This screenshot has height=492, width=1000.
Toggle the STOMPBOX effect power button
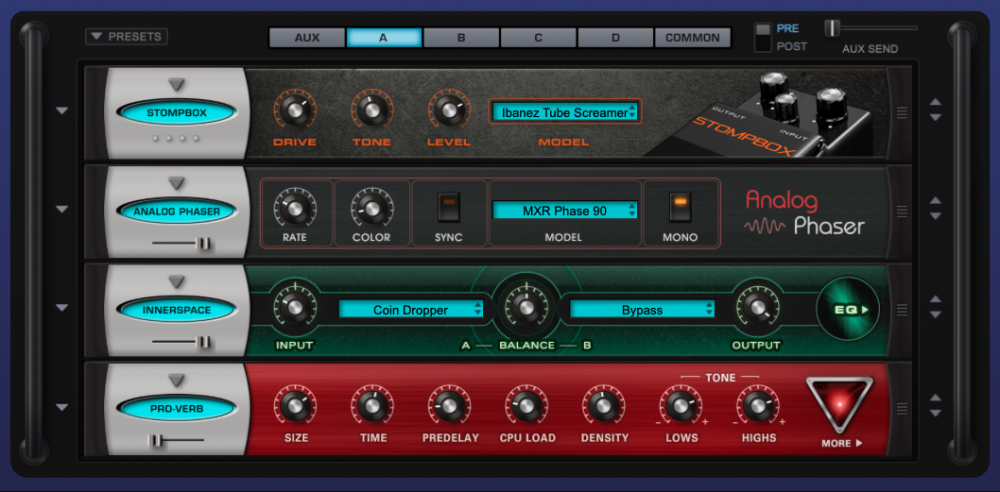pos(177,113)
